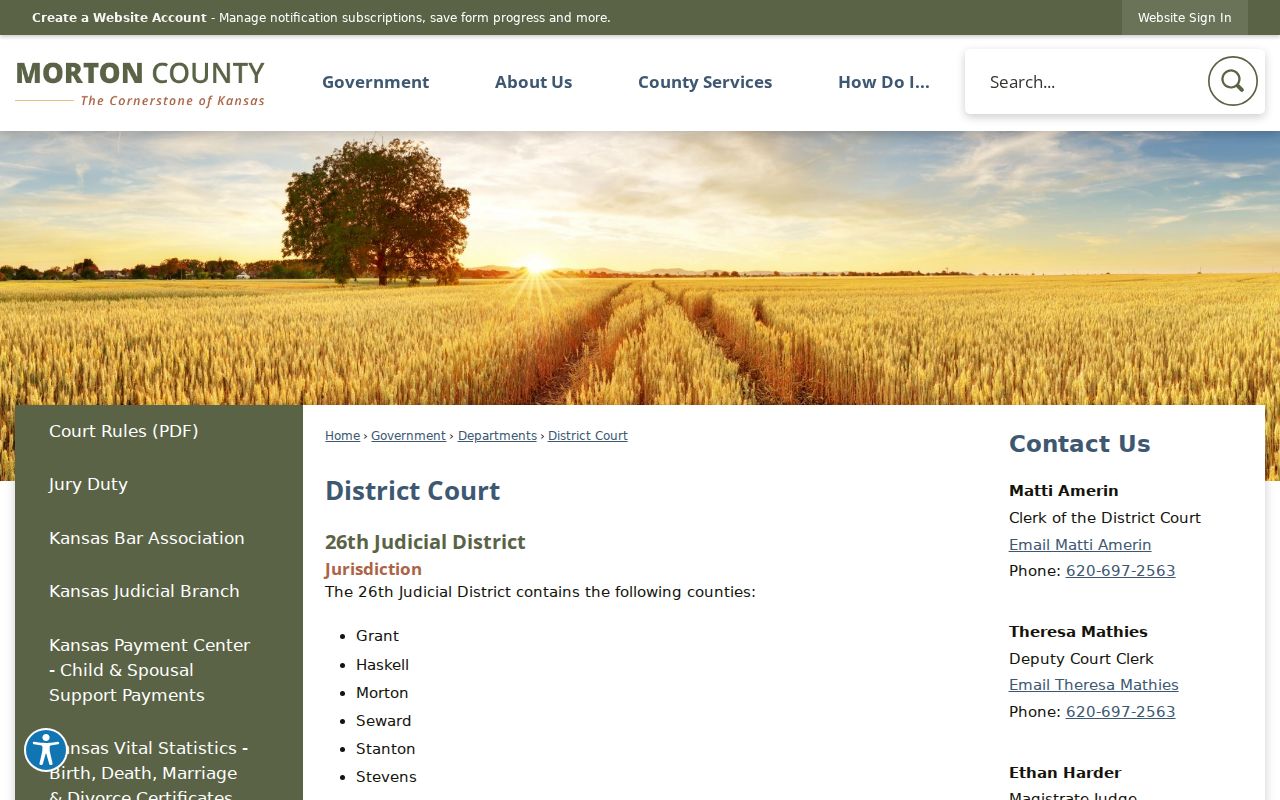Open the County Services menu
Image resolution: width=1280 pixels, height=800 pixels.
pyautogui.click(x=705, y=82)
